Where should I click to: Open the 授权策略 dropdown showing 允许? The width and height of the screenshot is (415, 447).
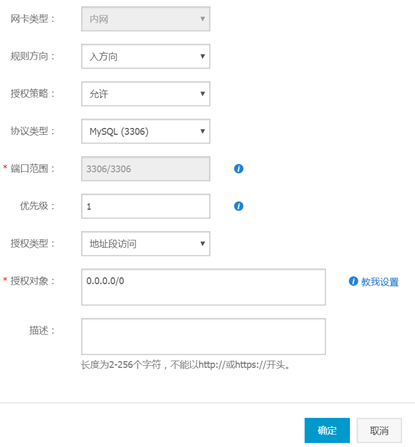pyautogui.click(x=146, y=94)
